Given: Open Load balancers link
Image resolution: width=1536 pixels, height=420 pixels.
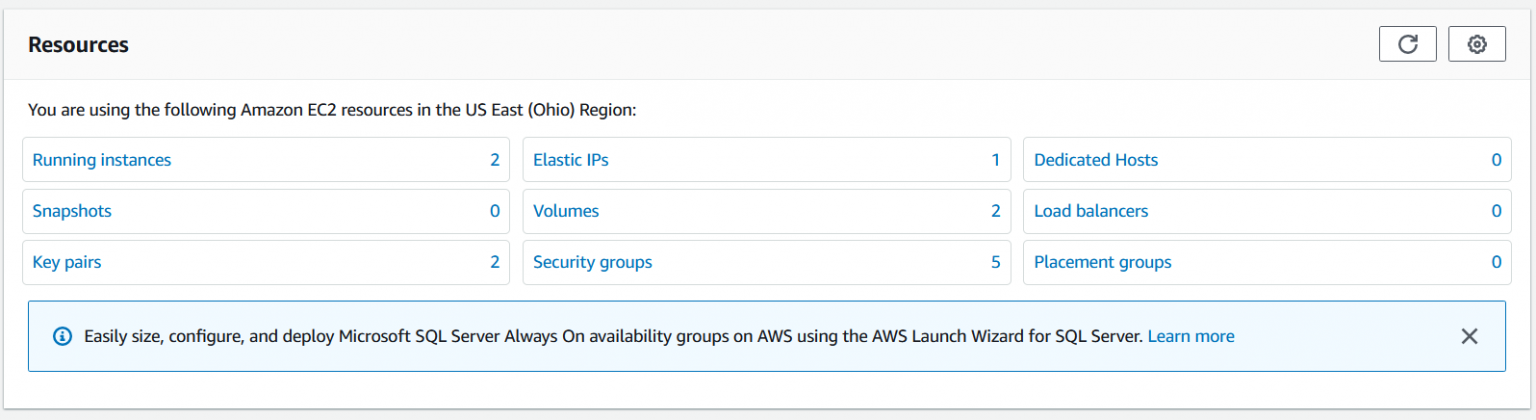Looking at the screenshot, I should coord(1091,211).
